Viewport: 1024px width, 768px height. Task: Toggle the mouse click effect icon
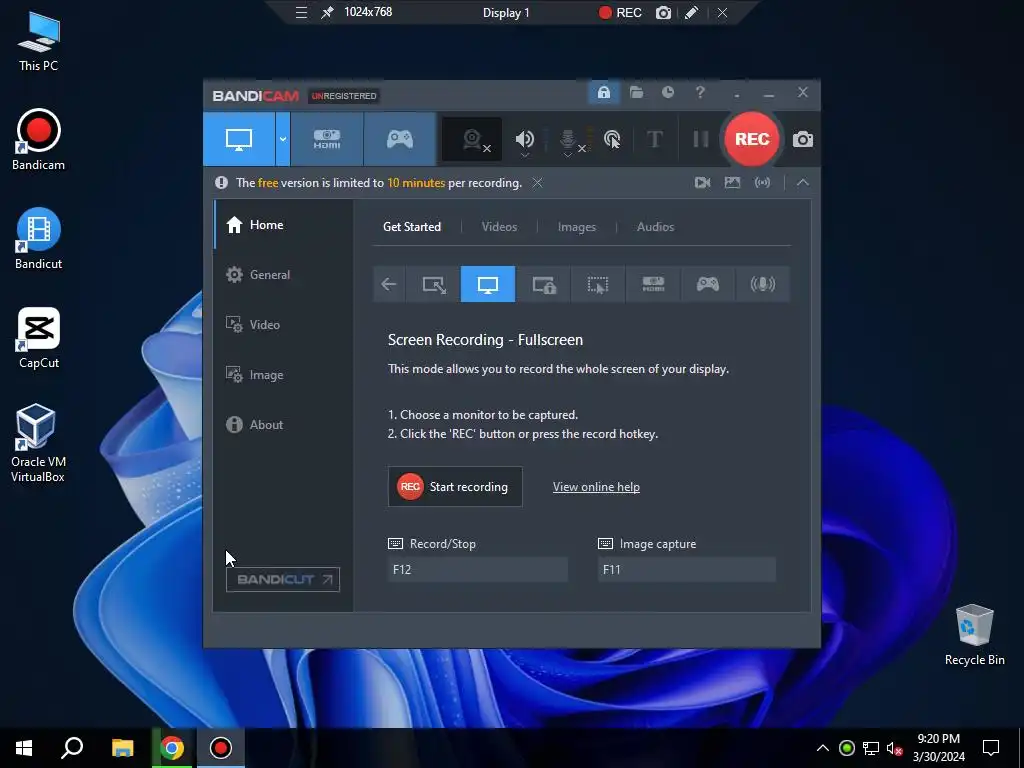612,139
